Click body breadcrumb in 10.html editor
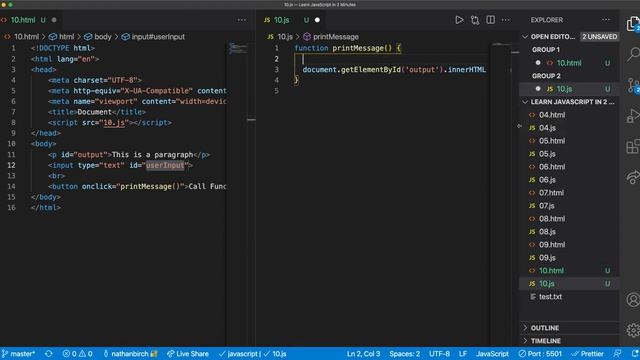Image resolution: width=640 pixels, height=360 pixels. (x=98, y=37)
